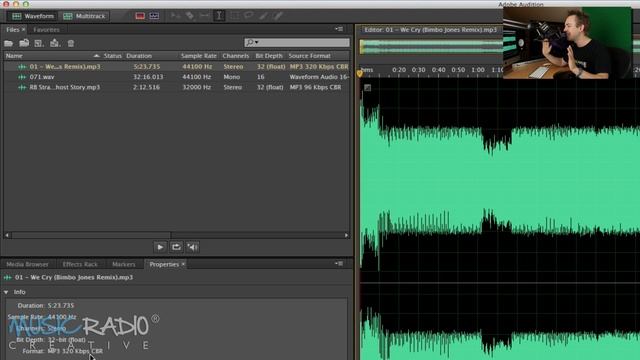Close the Files tab

23,30
